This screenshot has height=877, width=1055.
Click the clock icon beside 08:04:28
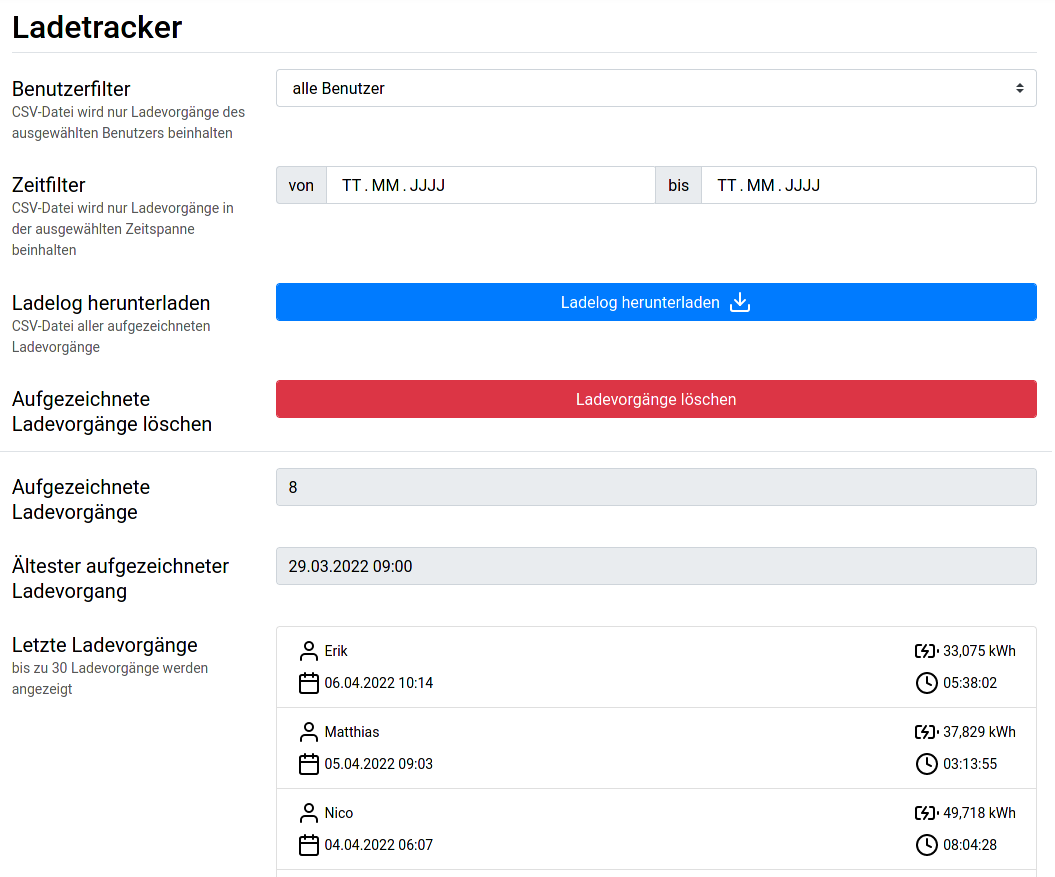tap(926, 845)
